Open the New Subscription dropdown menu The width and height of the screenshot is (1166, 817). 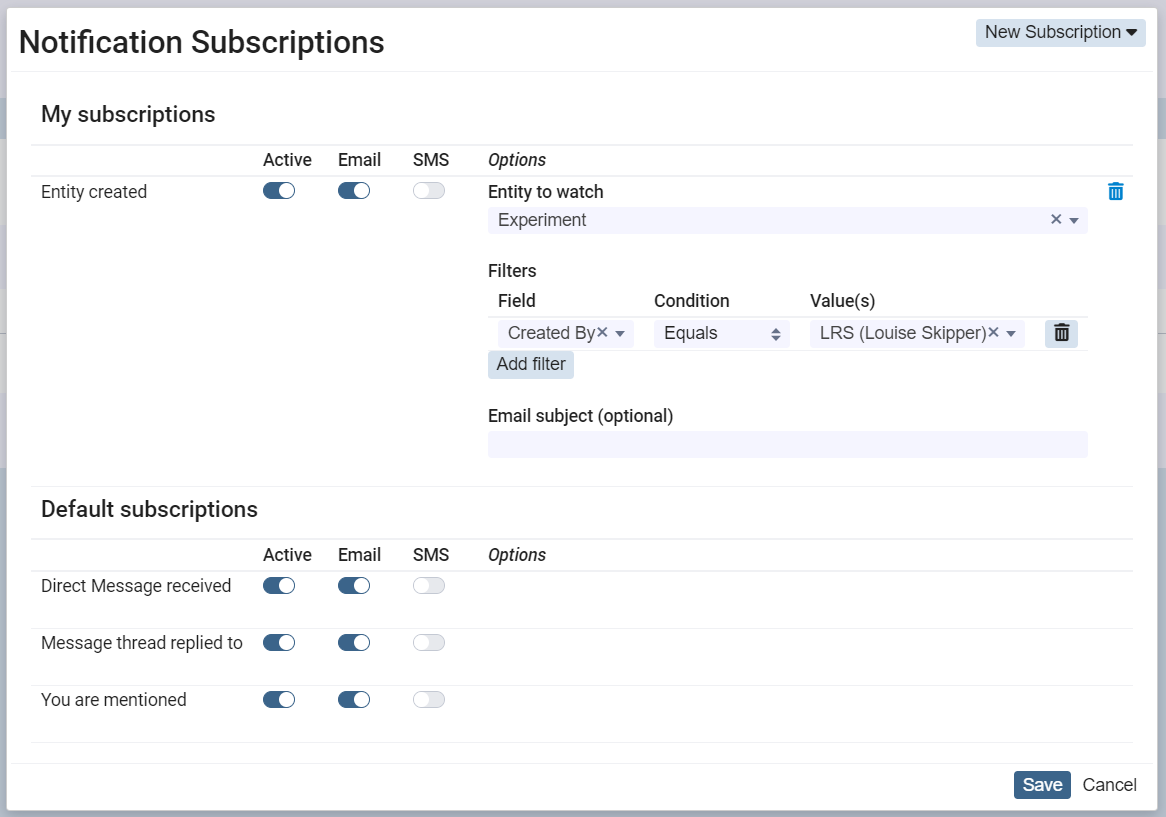1060,32
